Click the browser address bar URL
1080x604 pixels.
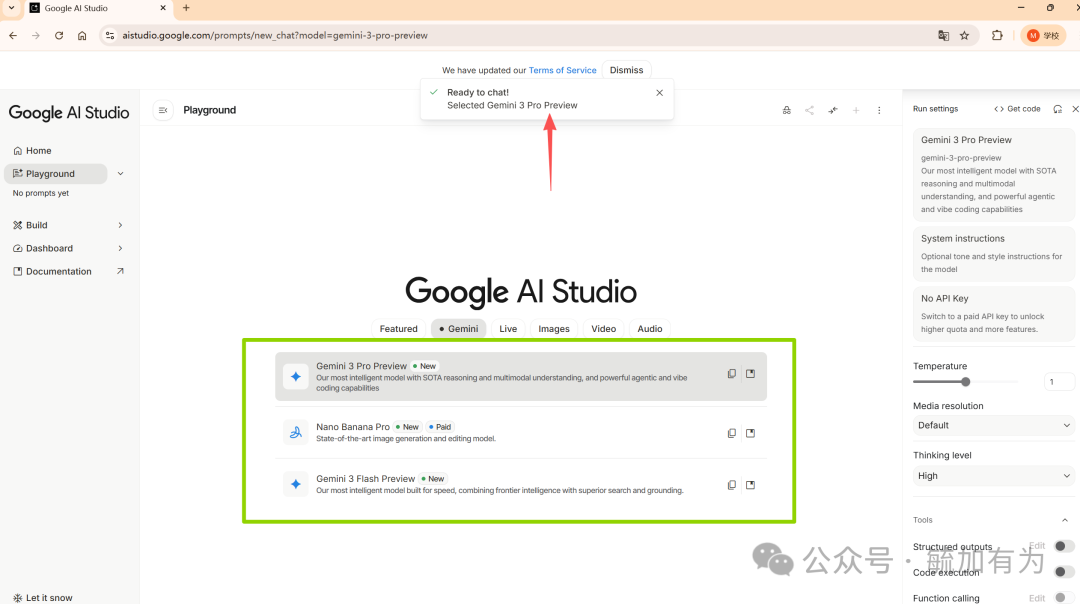(x=275, y=35)
